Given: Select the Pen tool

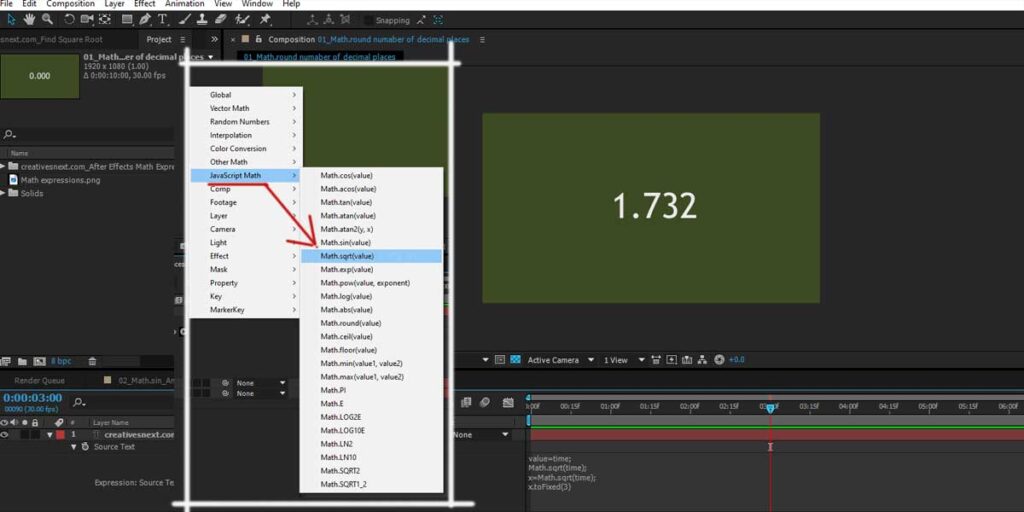Looking at the screenshot, I should [145, 19].
